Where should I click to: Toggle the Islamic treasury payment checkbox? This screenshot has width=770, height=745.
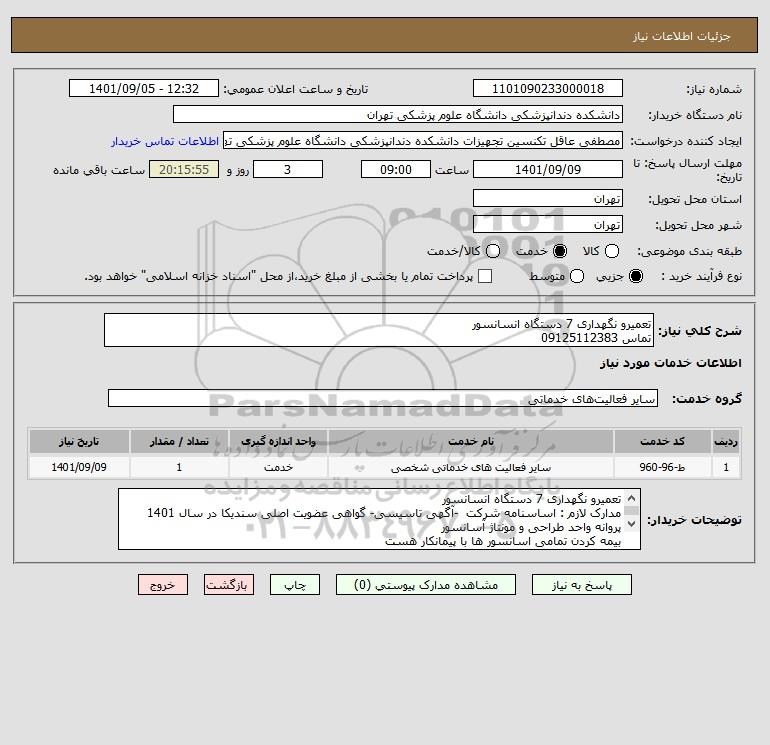click(485, 276)
